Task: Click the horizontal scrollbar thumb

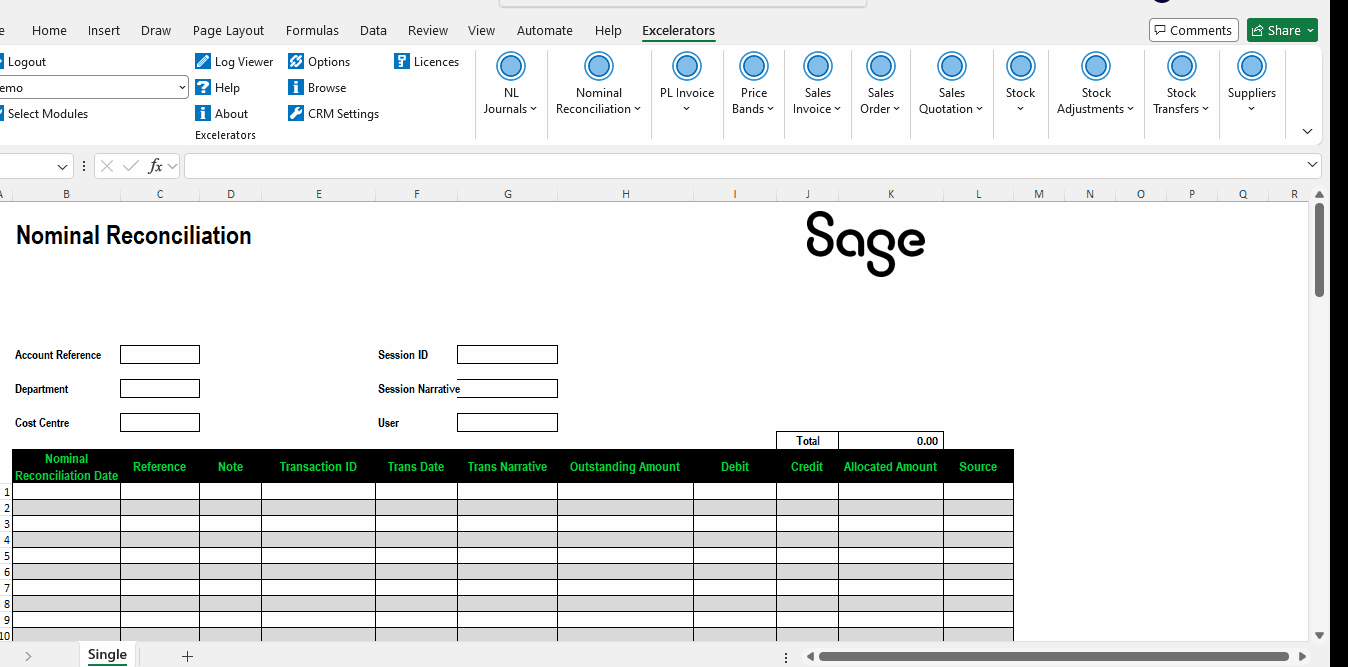Action: tap(1053, 656)
